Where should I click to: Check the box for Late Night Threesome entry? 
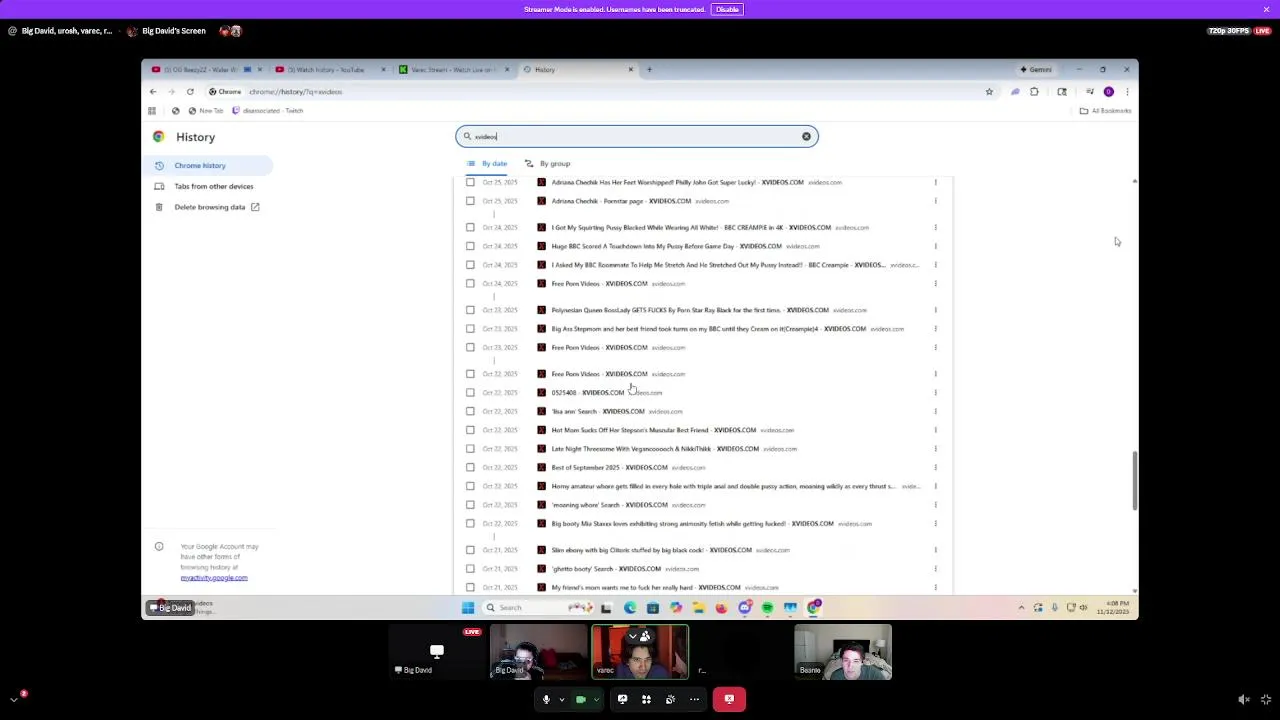coord(470,448)
